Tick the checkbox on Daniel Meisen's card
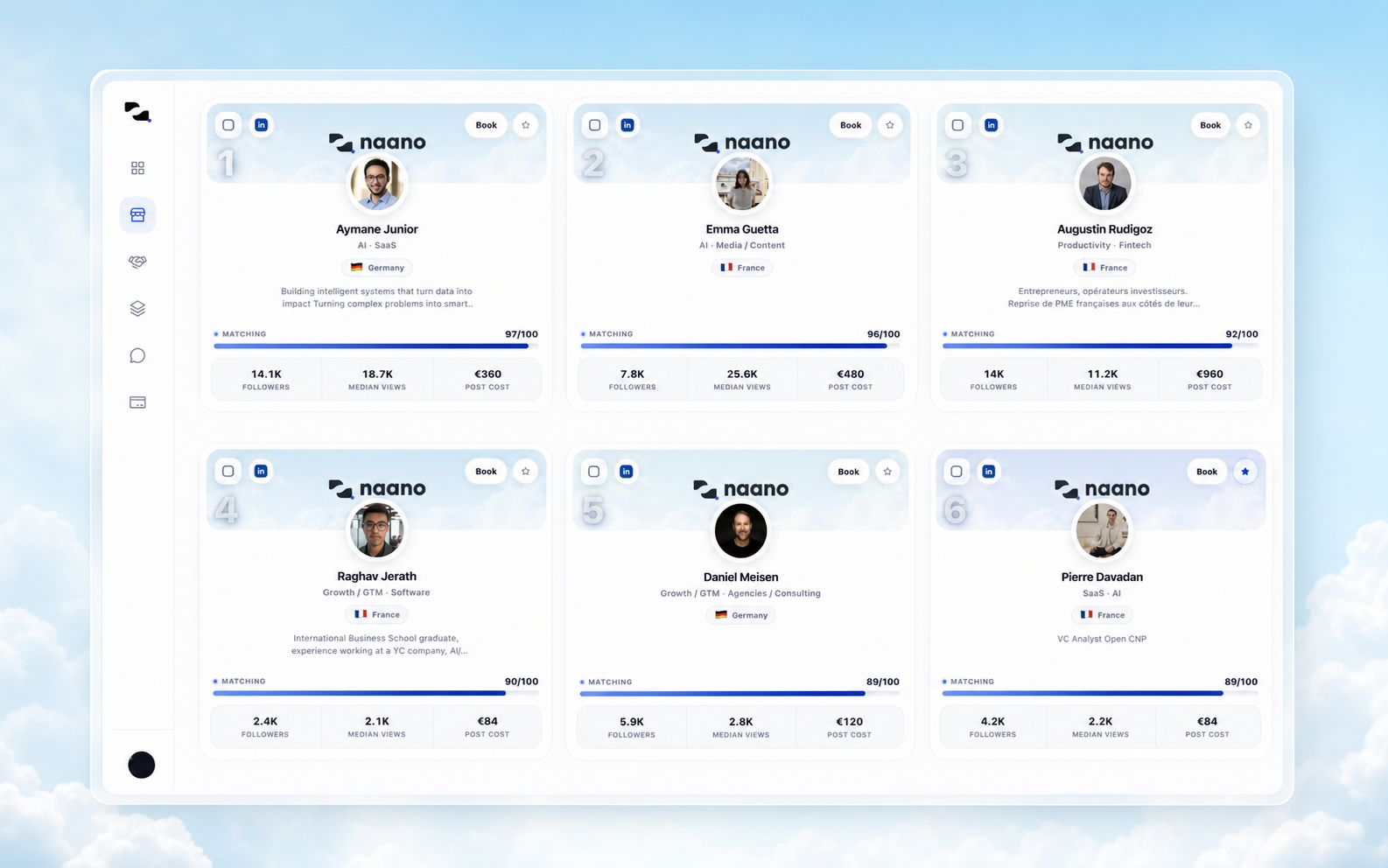 pyautogui.click(x=594, y=472)
